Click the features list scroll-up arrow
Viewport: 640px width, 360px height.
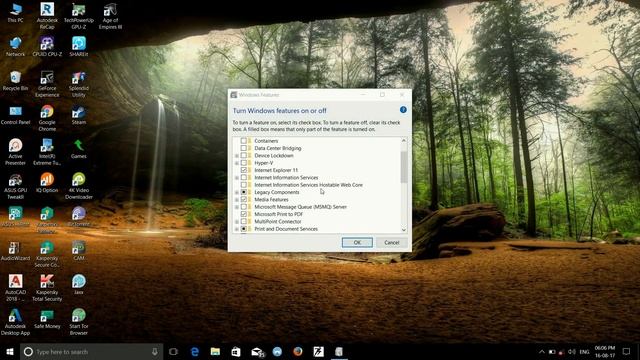coord(404,140)
